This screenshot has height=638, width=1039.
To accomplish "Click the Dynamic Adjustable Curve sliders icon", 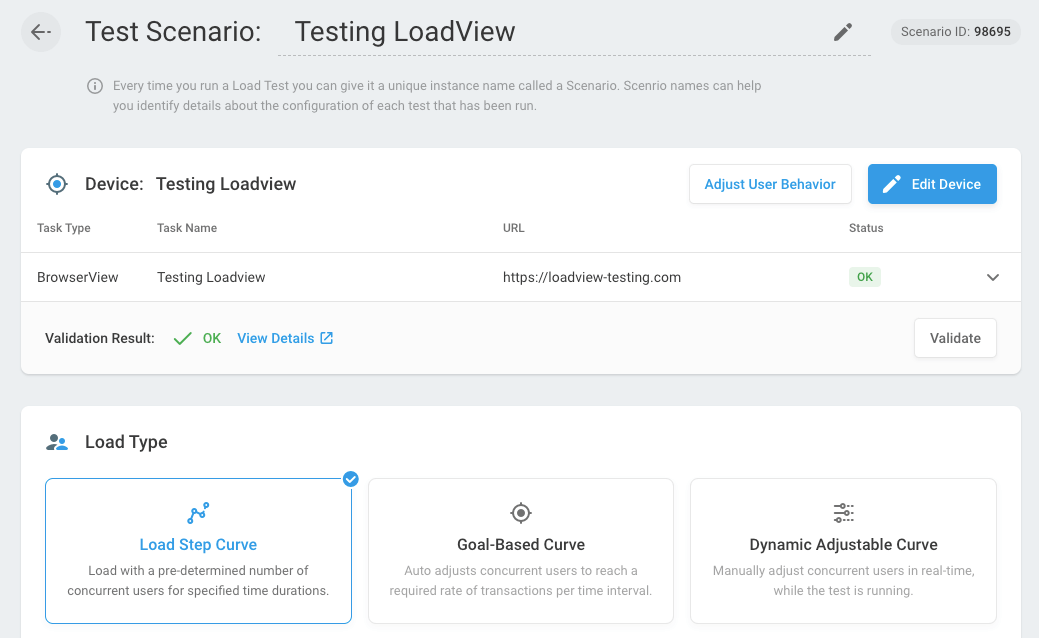I will point(844,513).
